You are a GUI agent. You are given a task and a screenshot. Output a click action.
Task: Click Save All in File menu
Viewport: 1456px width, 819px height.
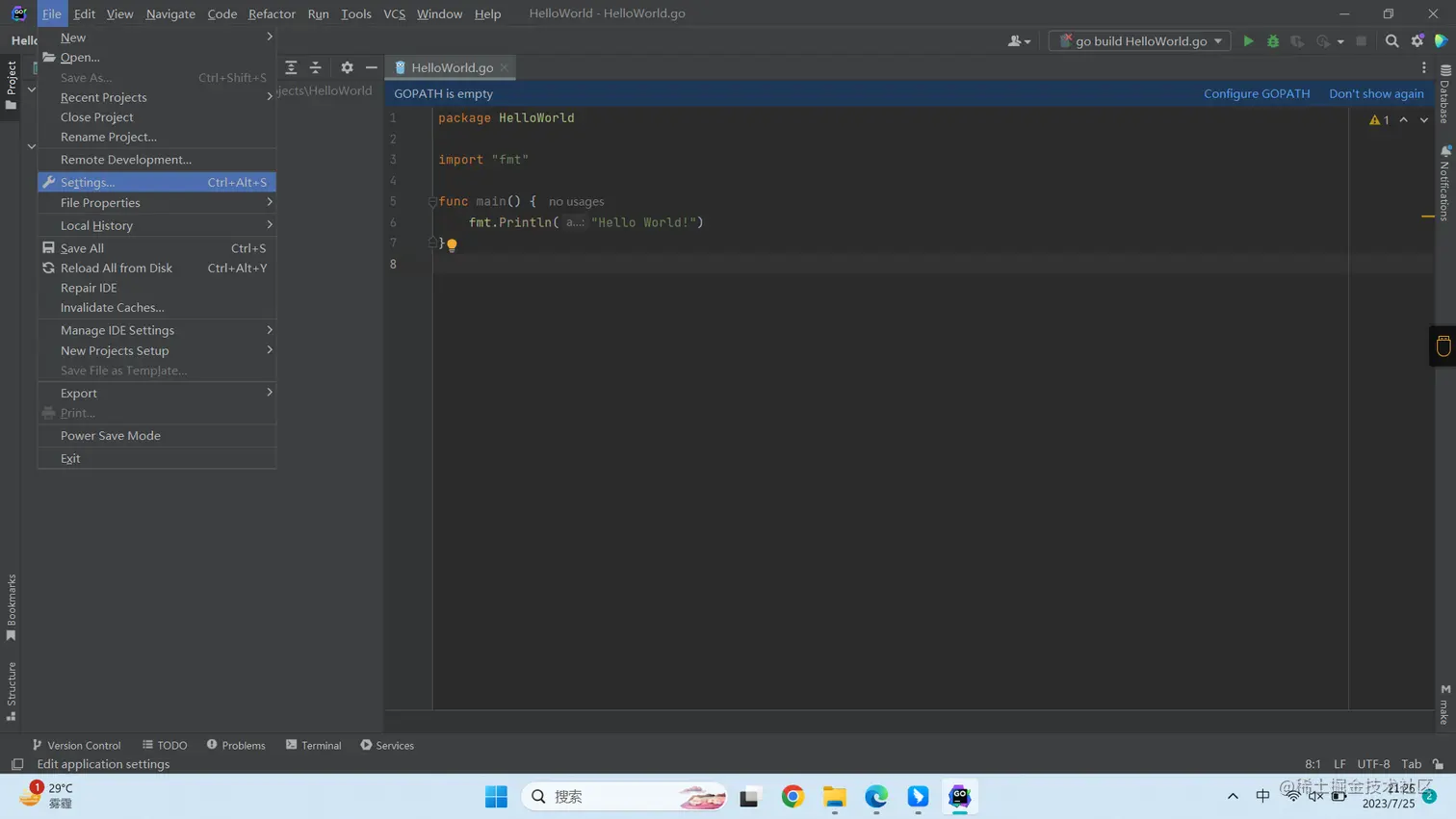click(x=157, y=248)
